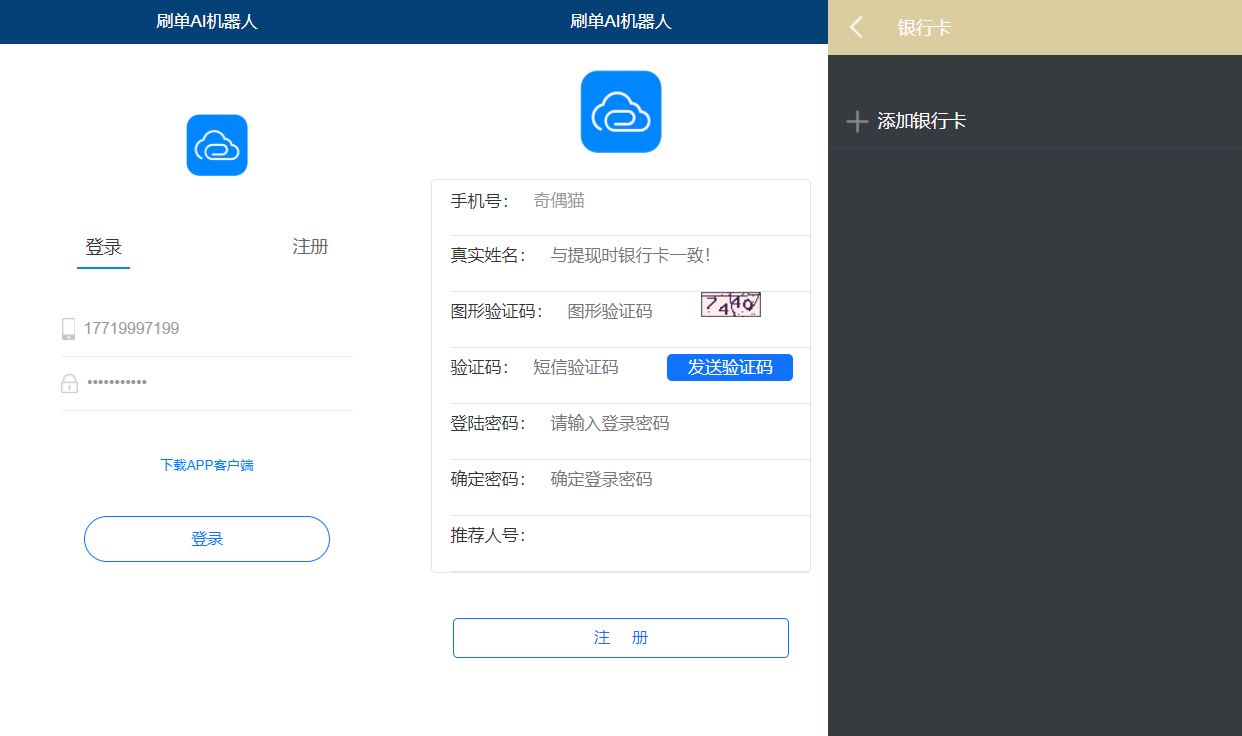Click the 登陆密码： label

pos(489,424)
